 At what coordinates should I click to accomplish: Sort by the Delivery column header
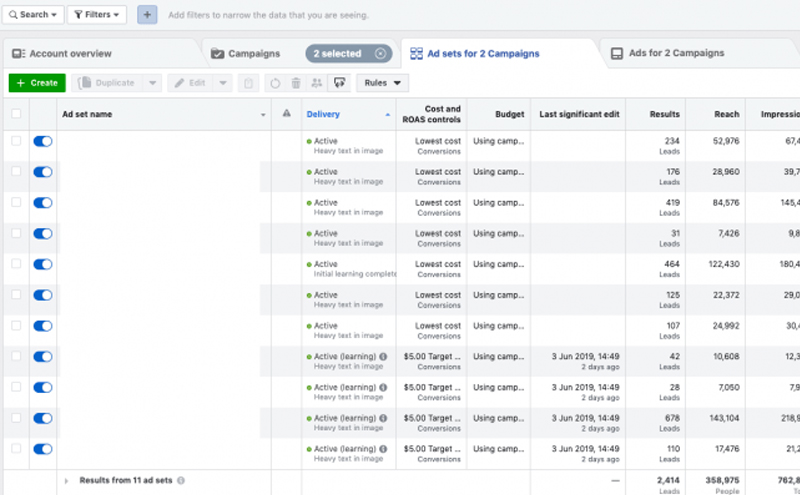323,114
